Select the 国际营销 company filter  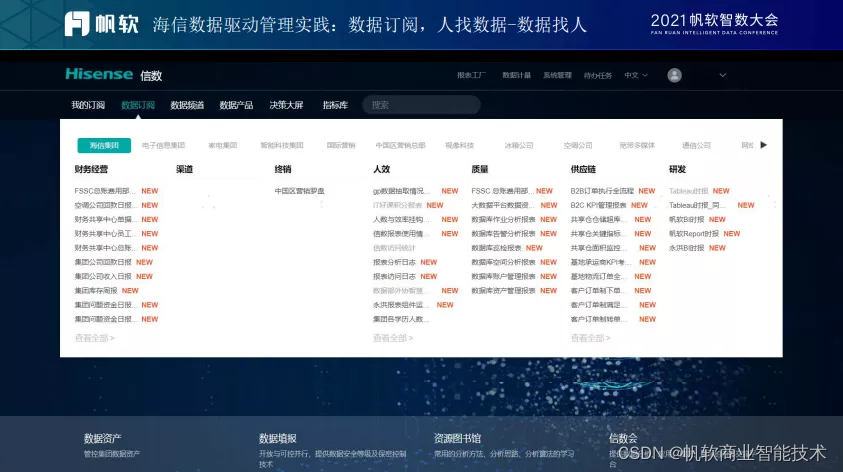point(341,145)
